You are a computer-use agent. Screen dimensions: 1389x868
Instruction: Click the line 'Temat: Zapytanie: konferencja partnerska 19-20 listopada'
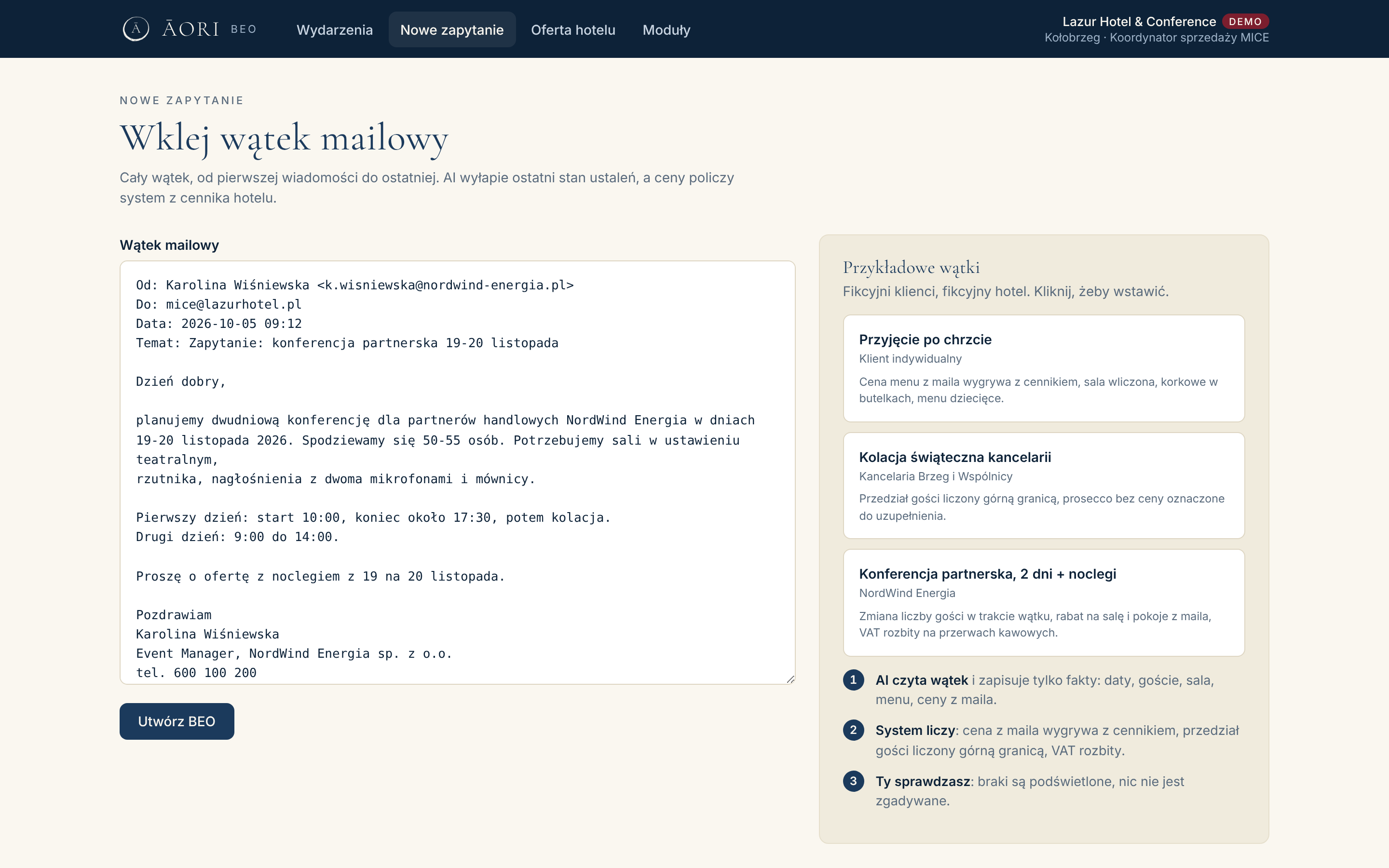(347, 343)
